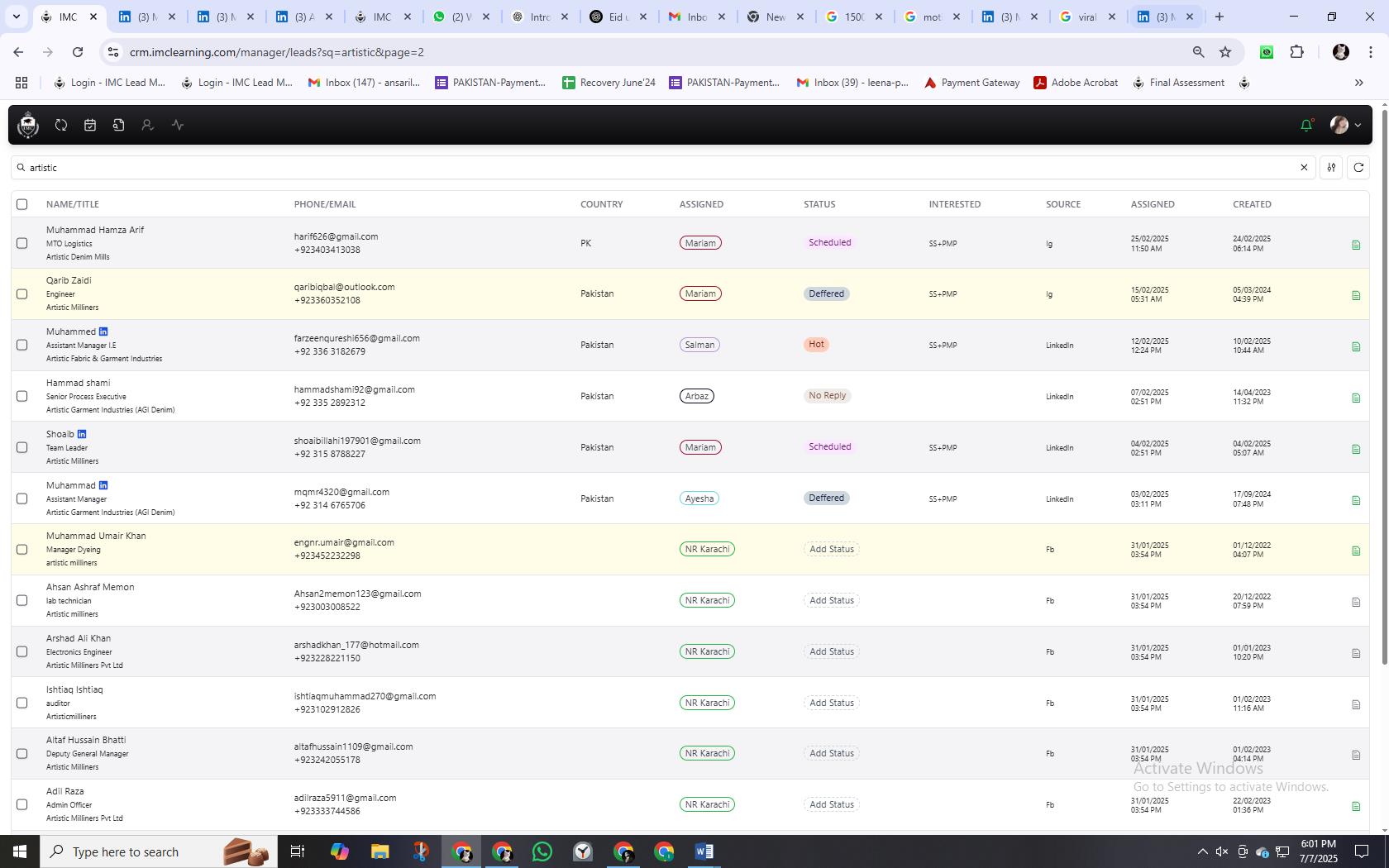
Task: Click the Windows Start button
Action: (20, 851)
